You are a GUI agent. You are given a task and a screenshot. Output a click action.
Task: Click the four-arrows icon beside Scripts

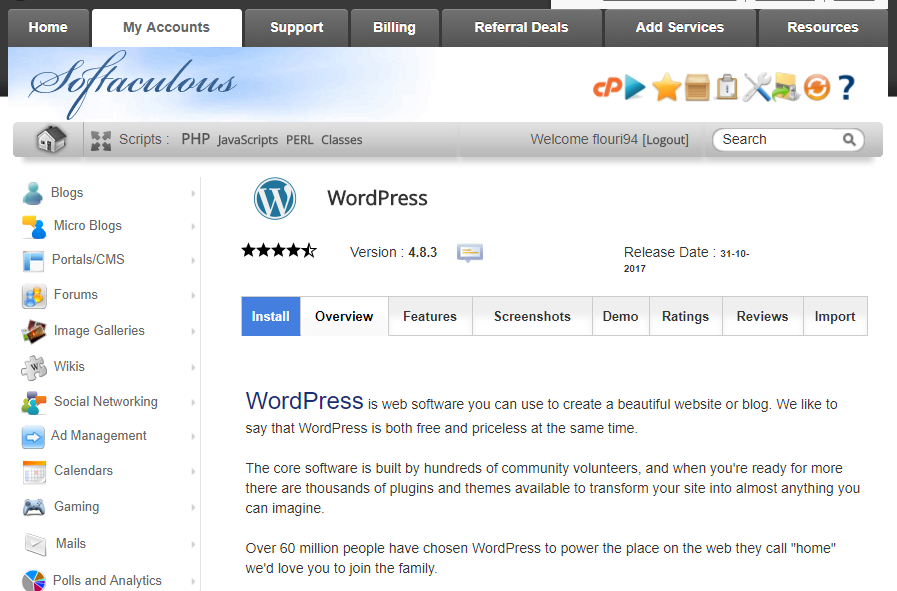coord(101,140)
